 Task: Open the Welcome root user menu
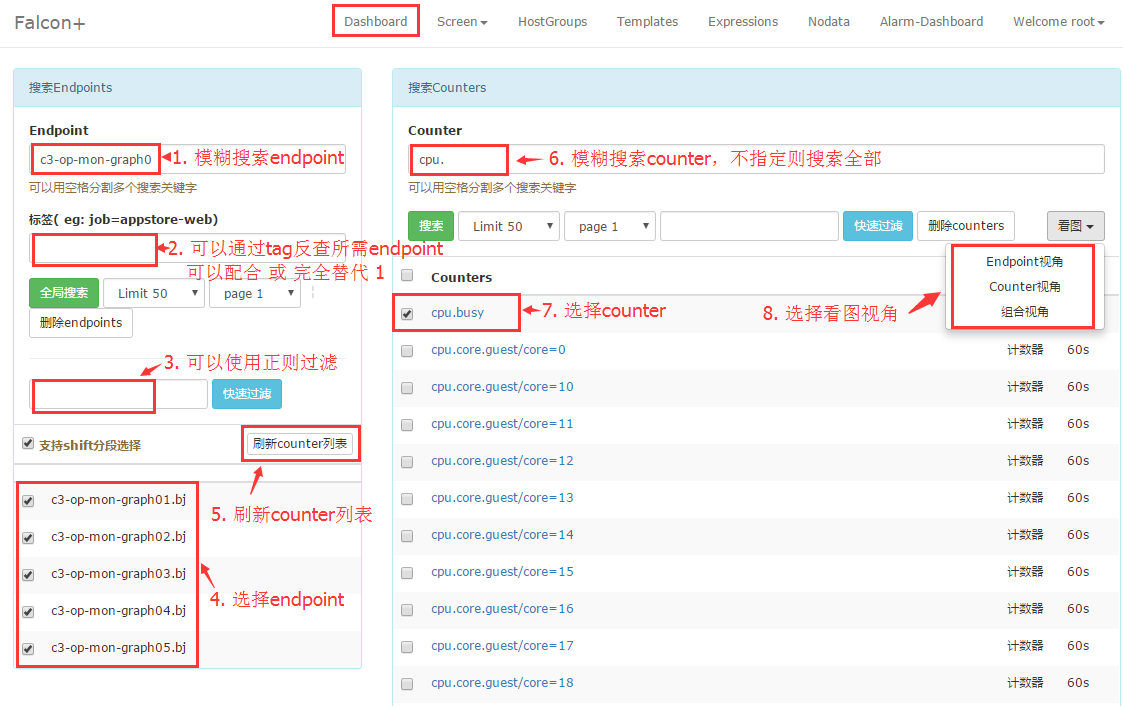tap(1058, 22)
